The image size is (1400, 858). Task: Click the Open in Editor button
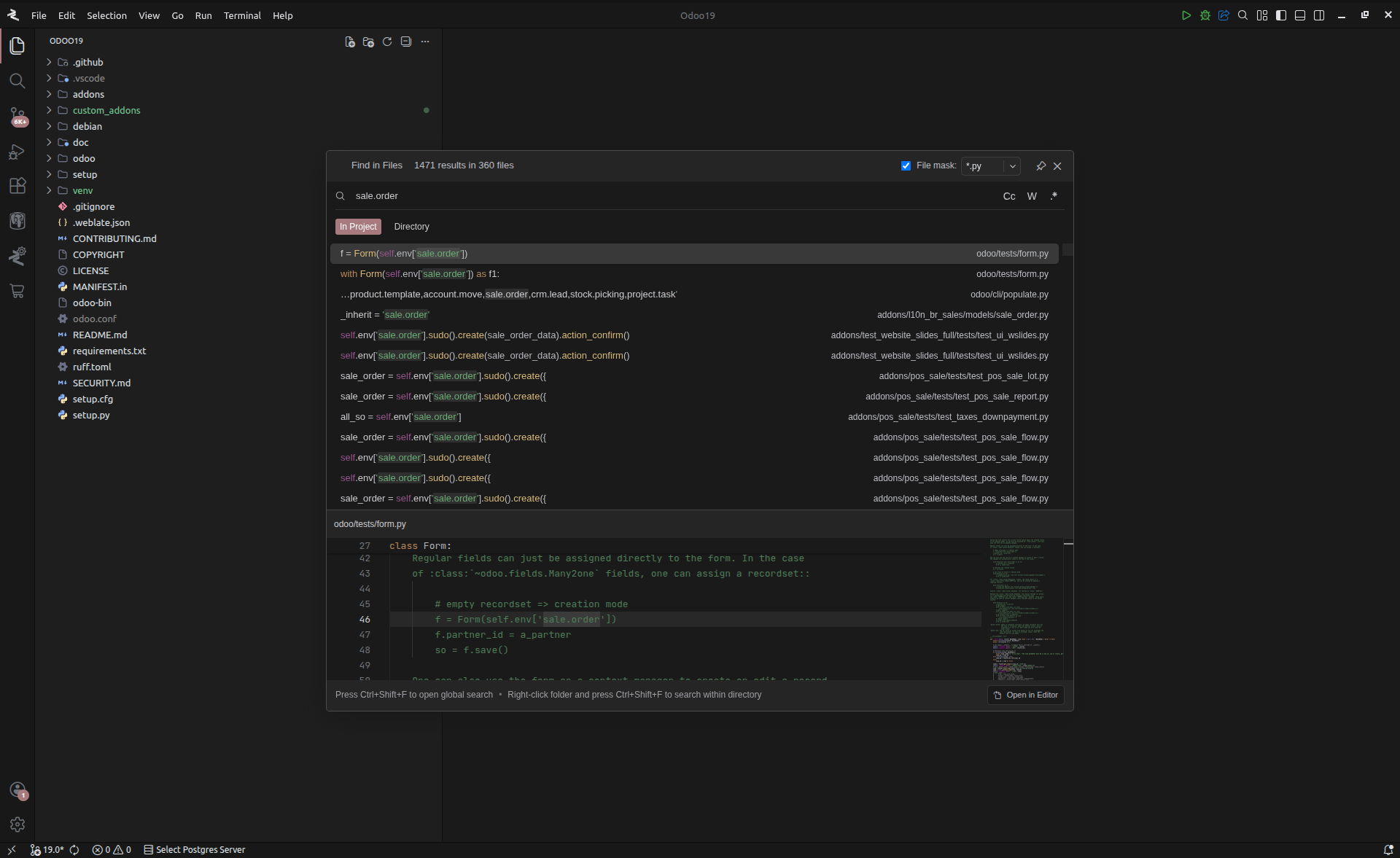(x=1026, y=695)
